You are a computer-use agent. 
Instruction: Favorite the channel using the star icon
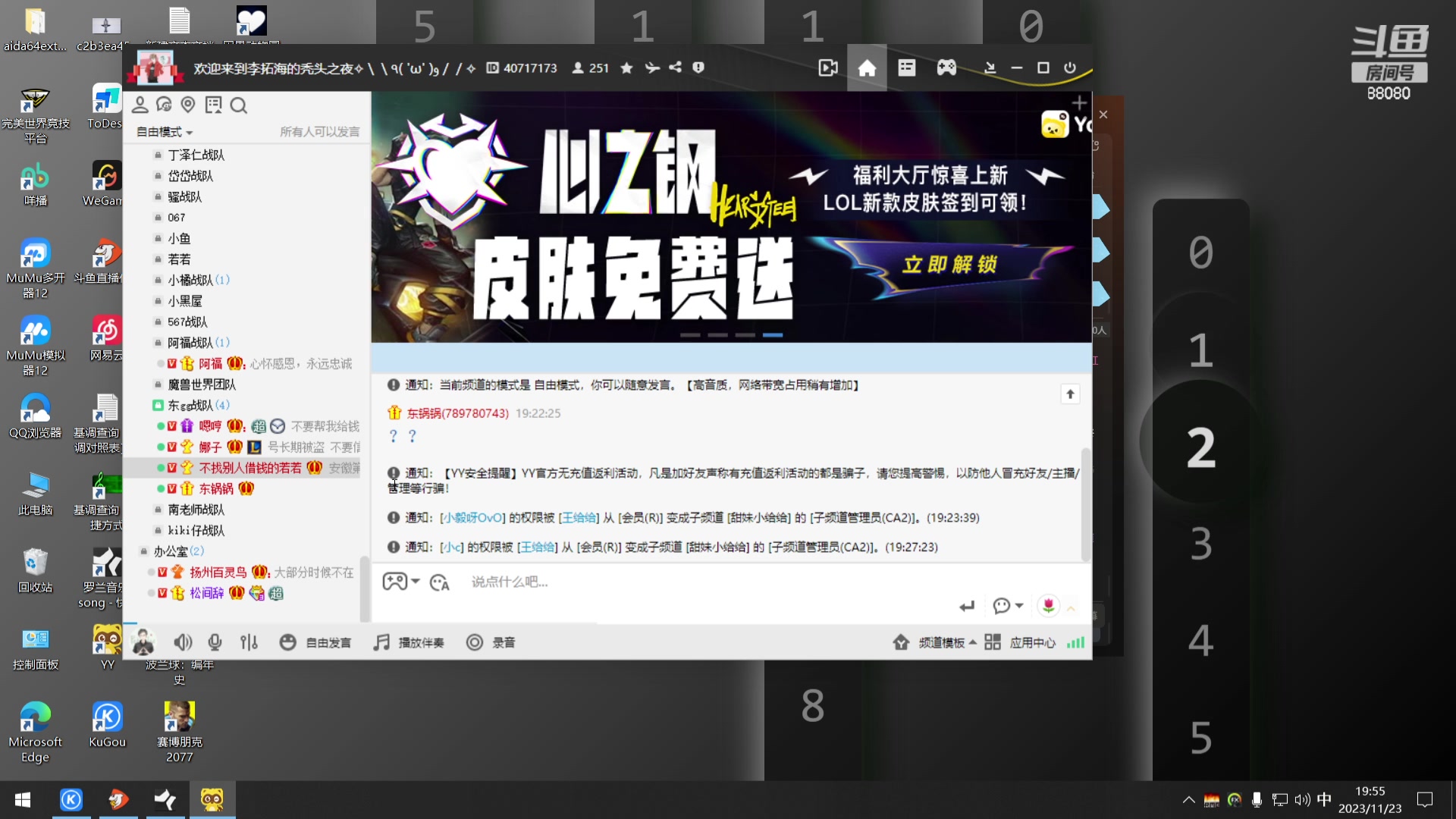626,67
